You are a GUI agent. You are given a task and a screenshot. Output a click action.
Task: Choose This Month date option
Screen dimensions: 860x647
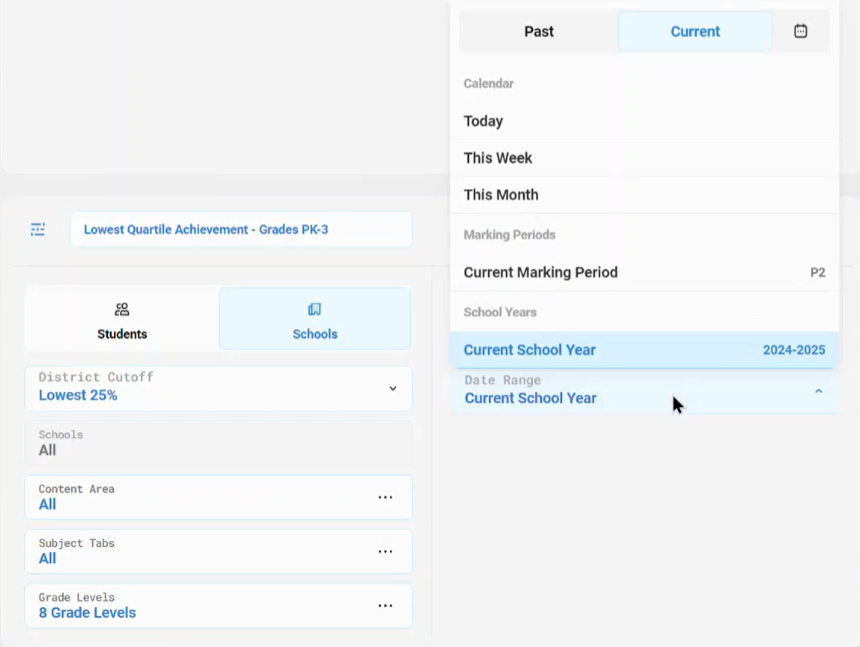point(501,195)
